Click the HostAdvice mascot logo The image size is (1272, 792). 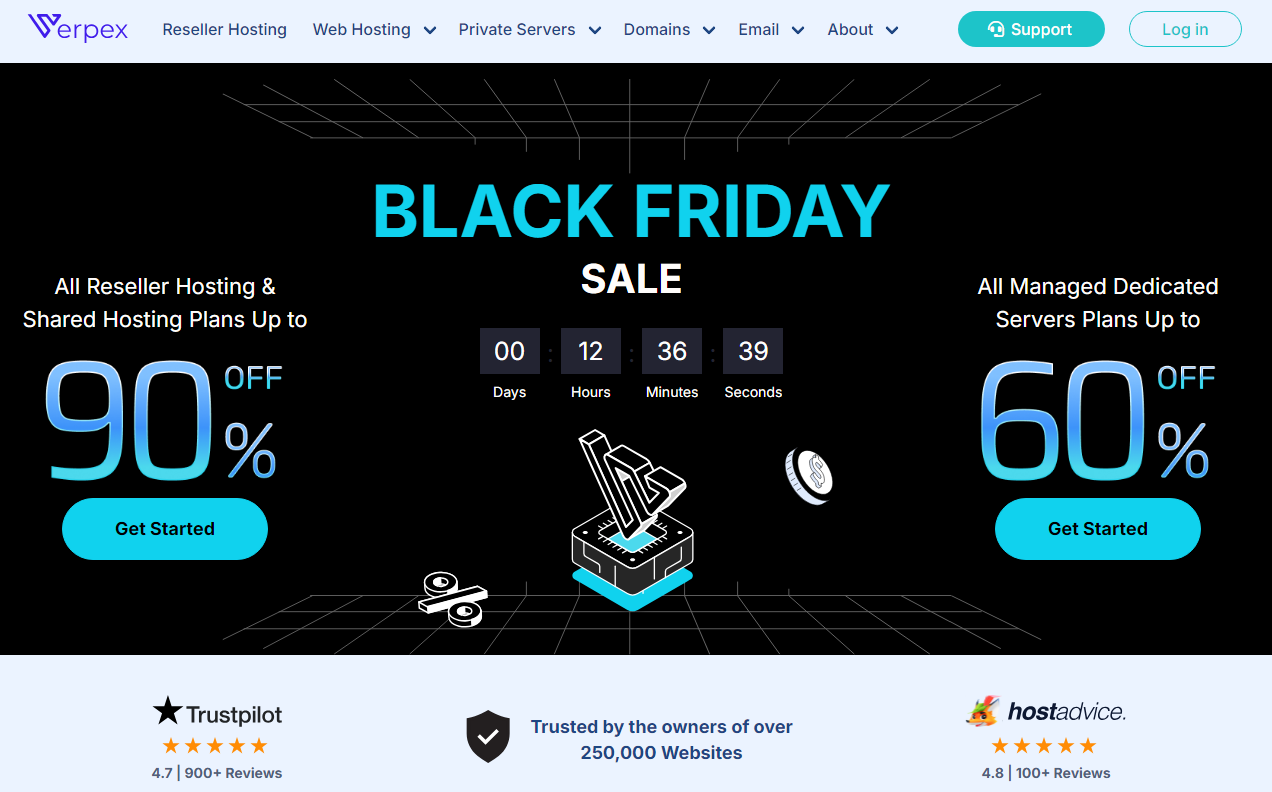click(x=983, y=711)
